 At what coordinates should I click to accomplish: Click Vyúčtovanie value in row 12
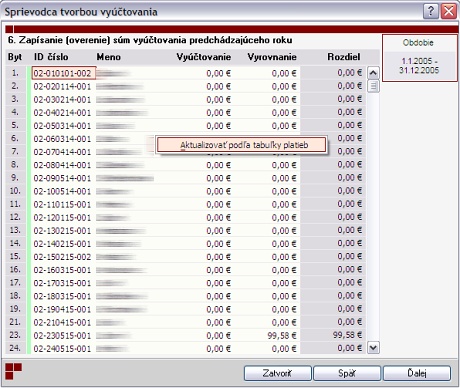click(218, 218)
